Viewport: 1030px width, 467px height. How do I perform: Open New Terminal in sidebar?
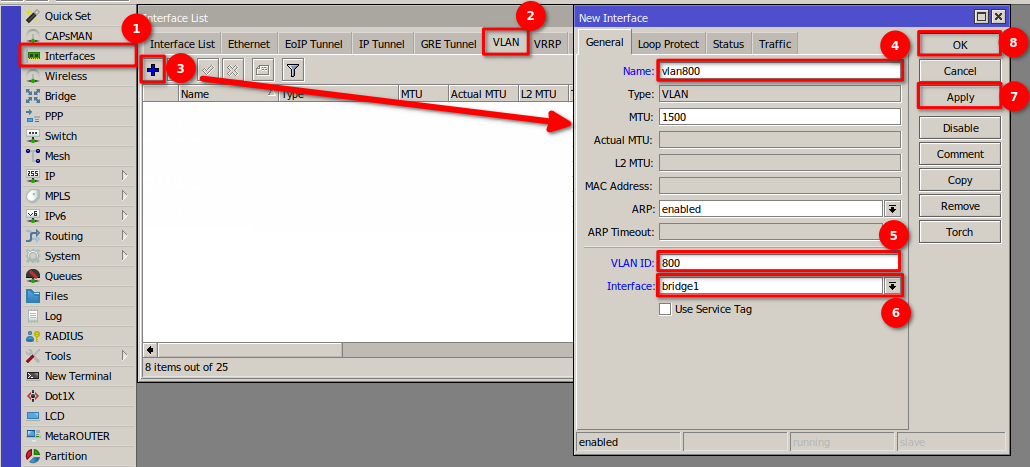[x=77, y=376]
